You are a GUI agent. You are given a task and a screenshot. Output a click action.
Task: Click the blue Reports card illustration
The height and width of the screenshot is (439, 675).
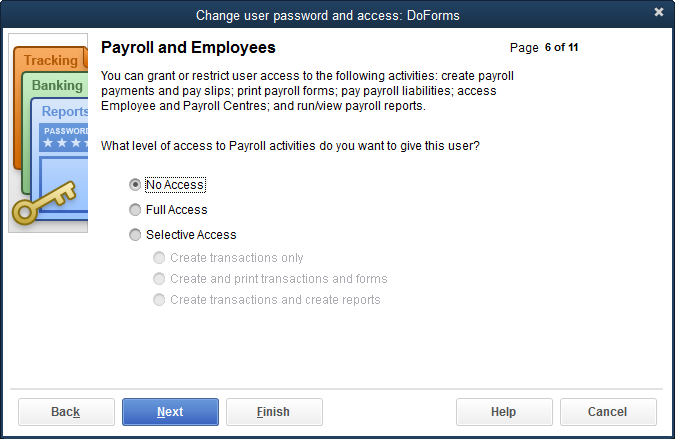pos(64,112)
